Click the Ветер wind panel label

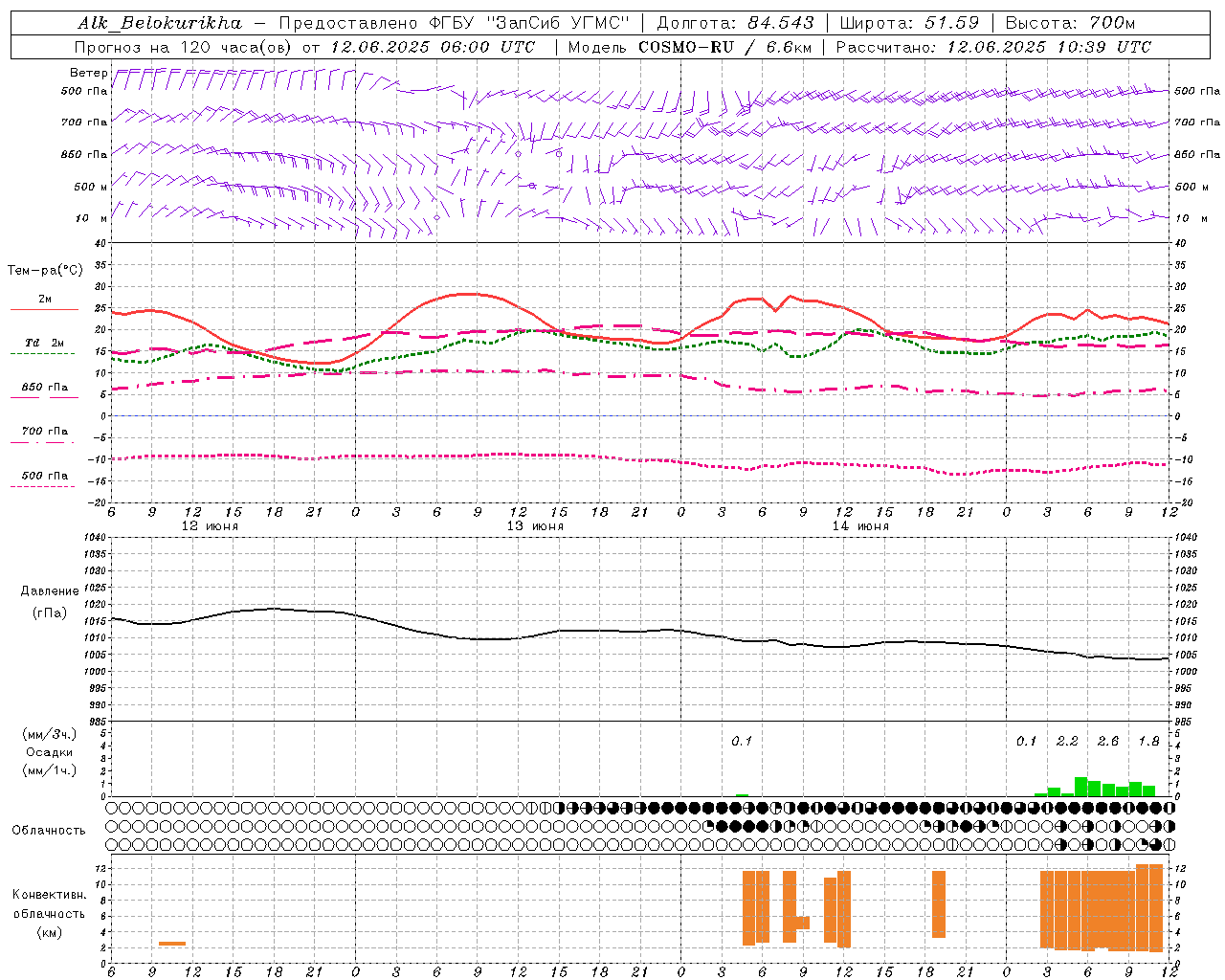[89, 73]
